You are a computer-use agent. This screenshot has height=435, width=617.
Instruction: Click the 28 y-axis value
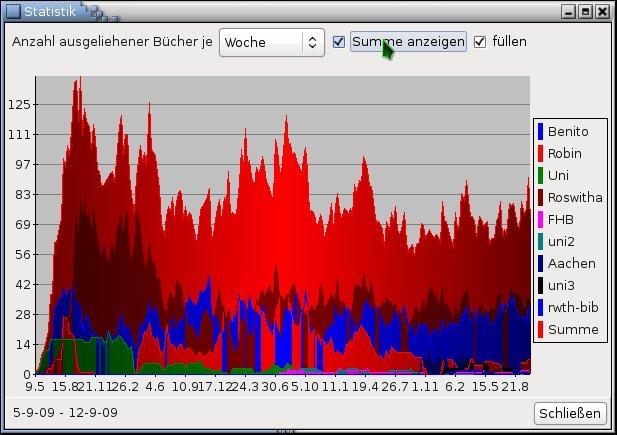click(22, 314)
